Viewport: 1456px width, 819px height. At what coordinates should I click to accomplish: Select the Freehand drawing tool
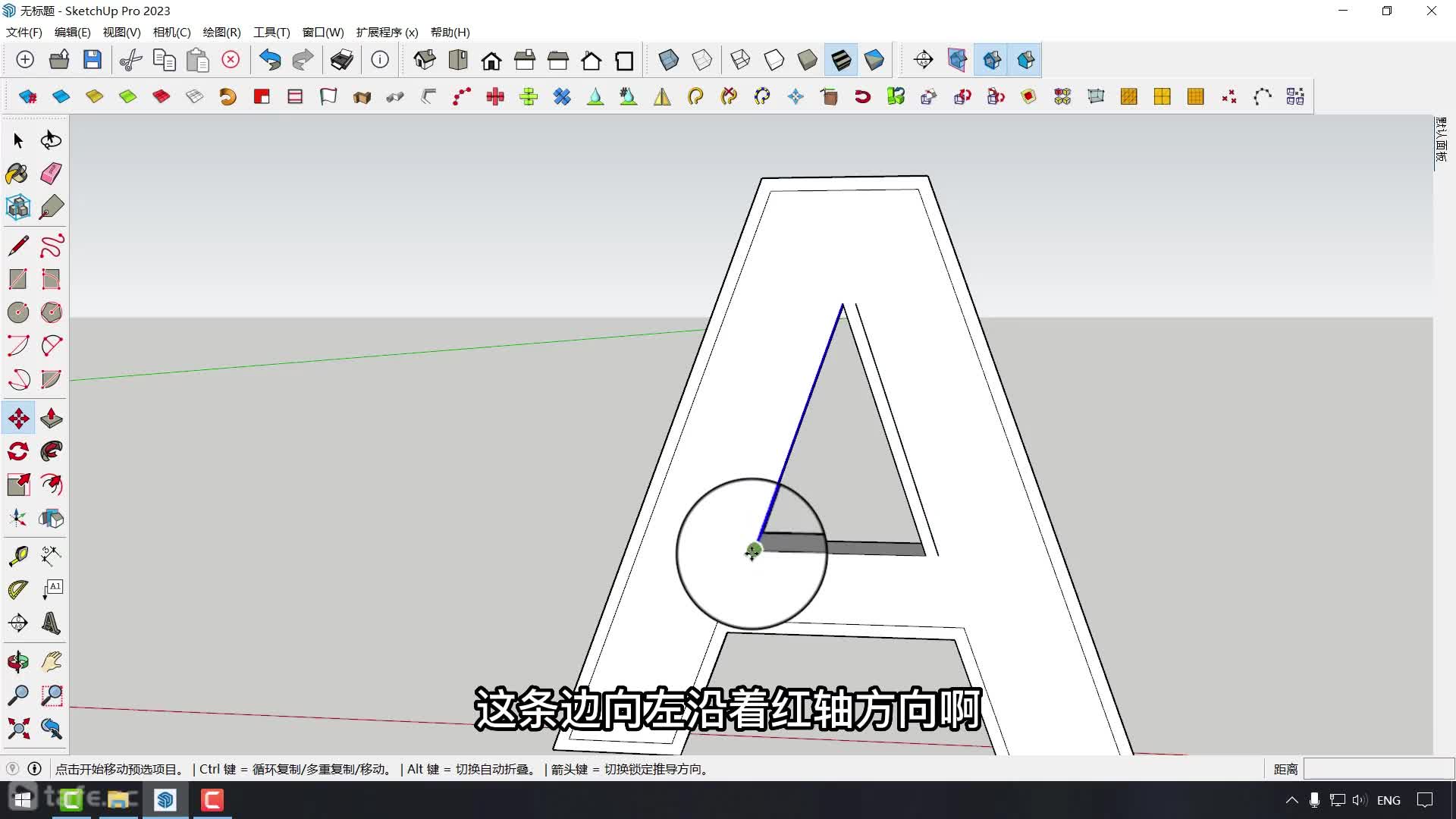point(52,246)
